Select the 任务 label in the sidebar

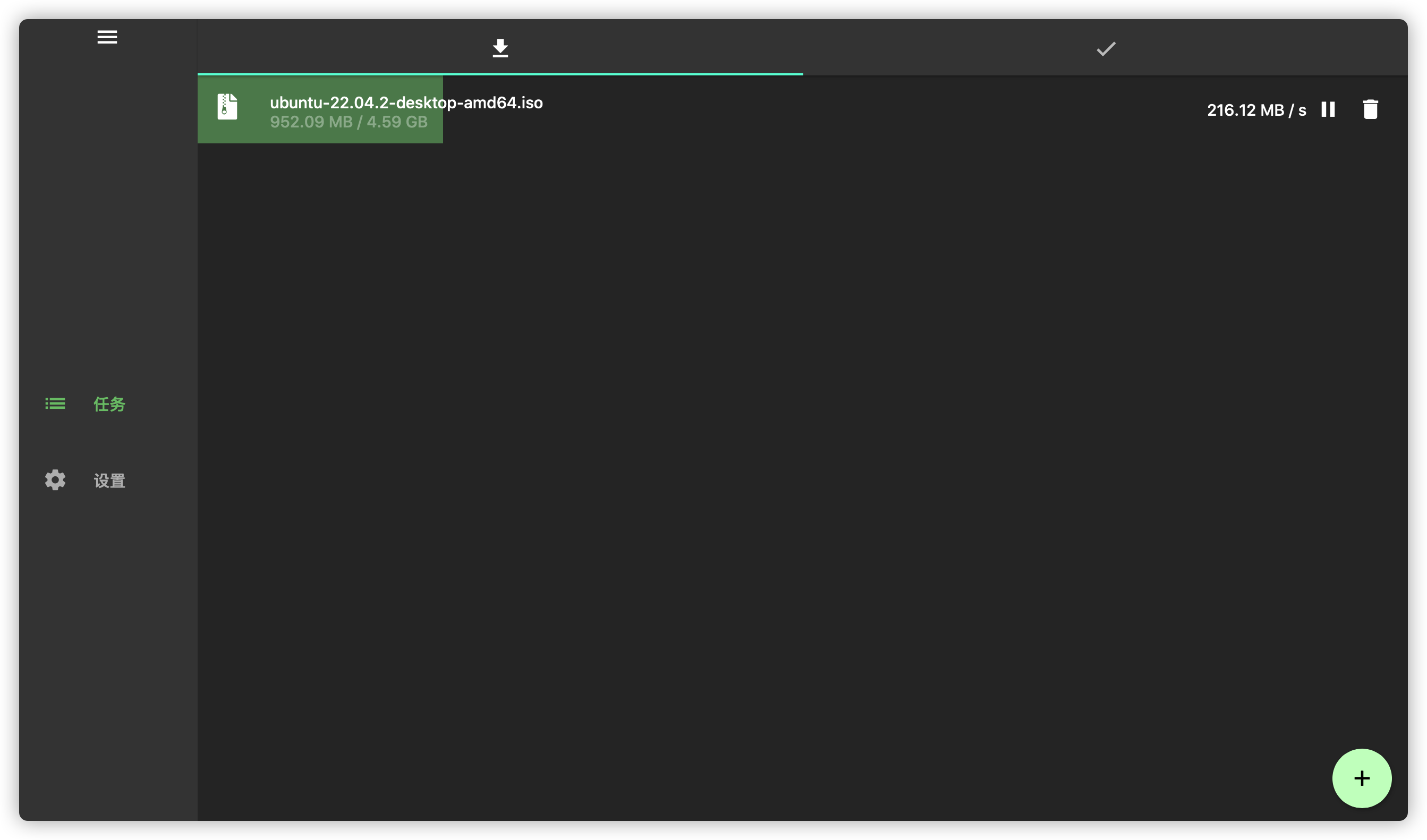click(x=109, y=404)
